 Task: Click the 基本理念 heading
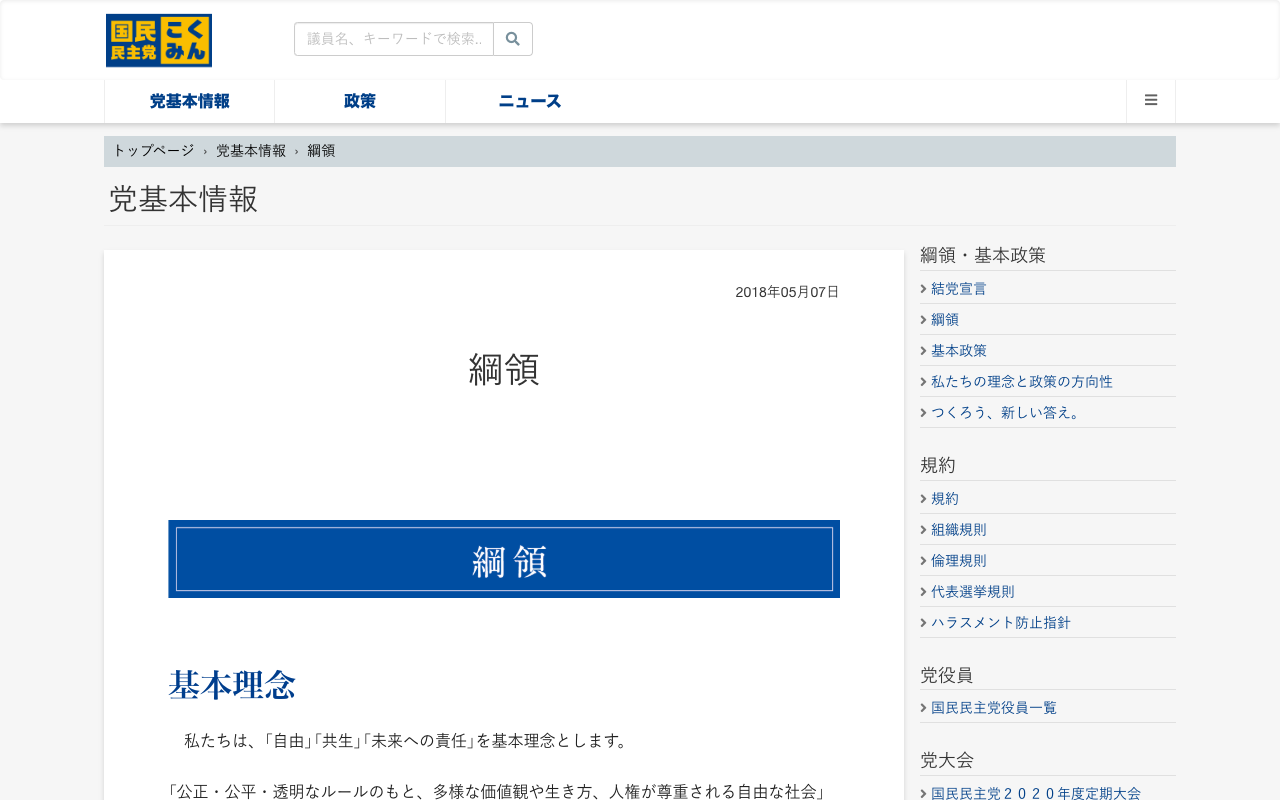(232, 685)
